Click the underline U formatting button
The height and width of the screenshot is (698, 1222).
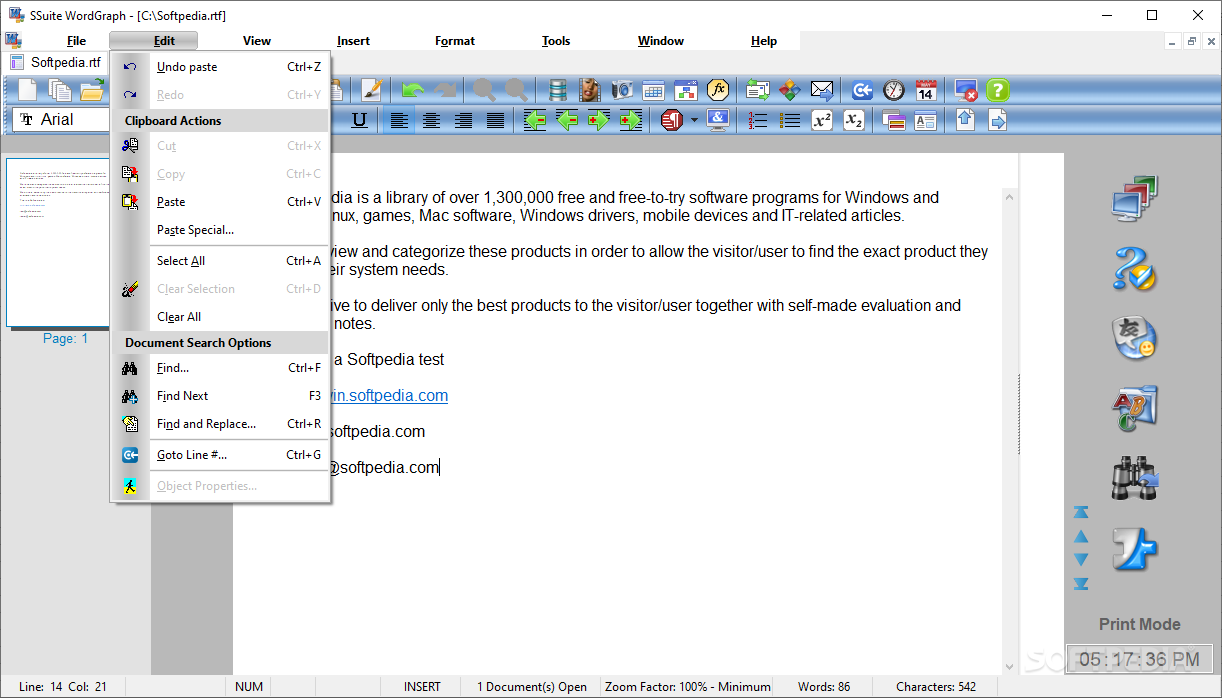tap(359, 121)
